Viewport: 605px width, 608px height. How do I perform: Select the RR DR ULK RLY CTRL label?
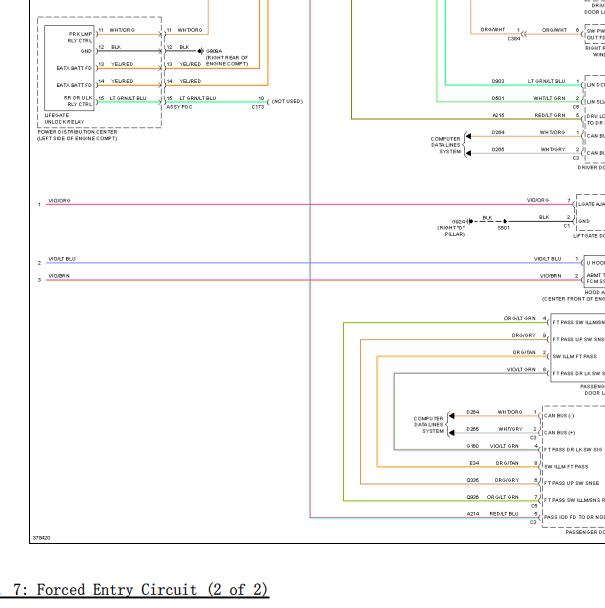click(78, 101)
